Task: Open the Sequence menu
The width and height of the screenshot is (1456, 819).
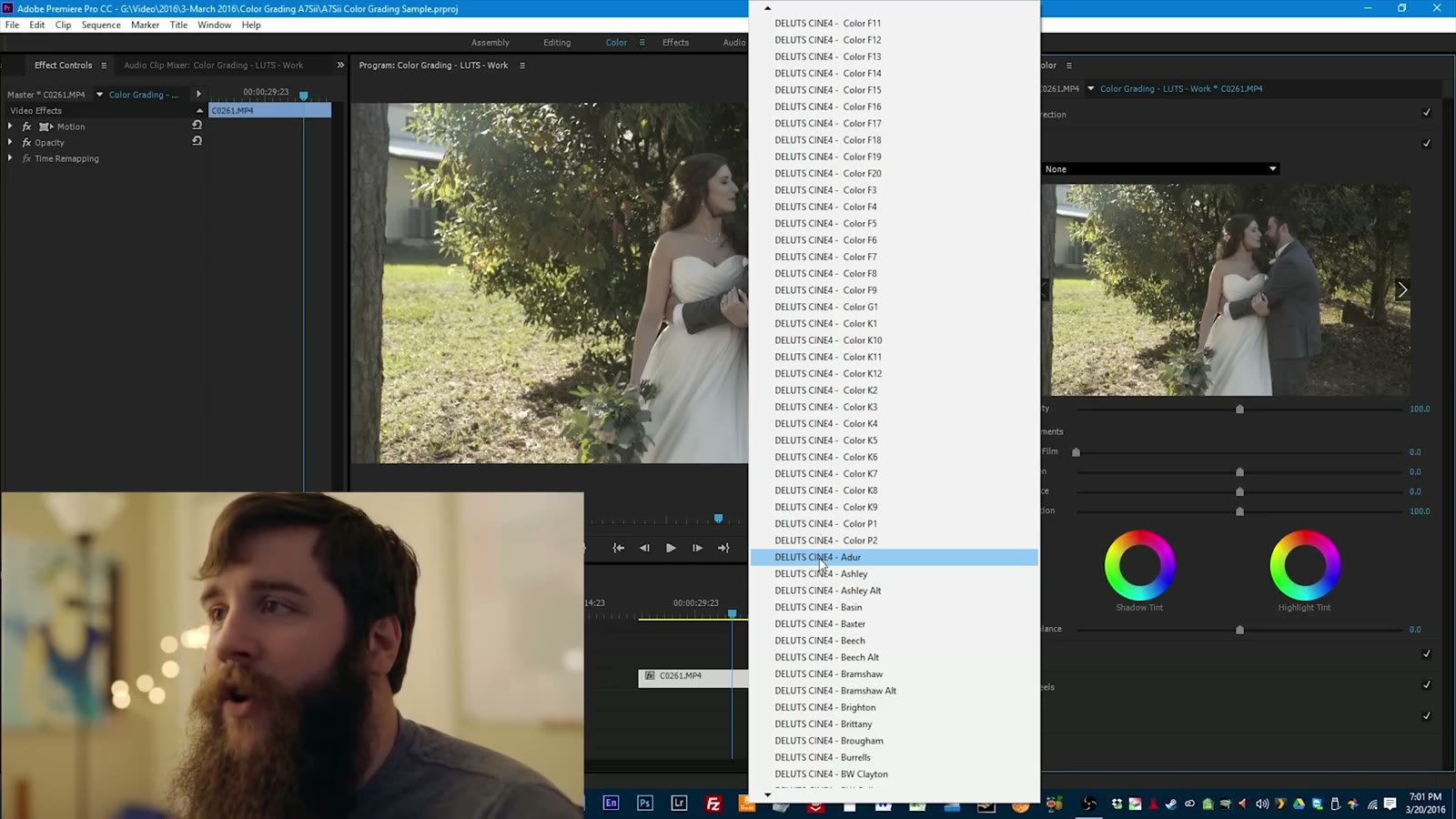Action: coord(101,25)
